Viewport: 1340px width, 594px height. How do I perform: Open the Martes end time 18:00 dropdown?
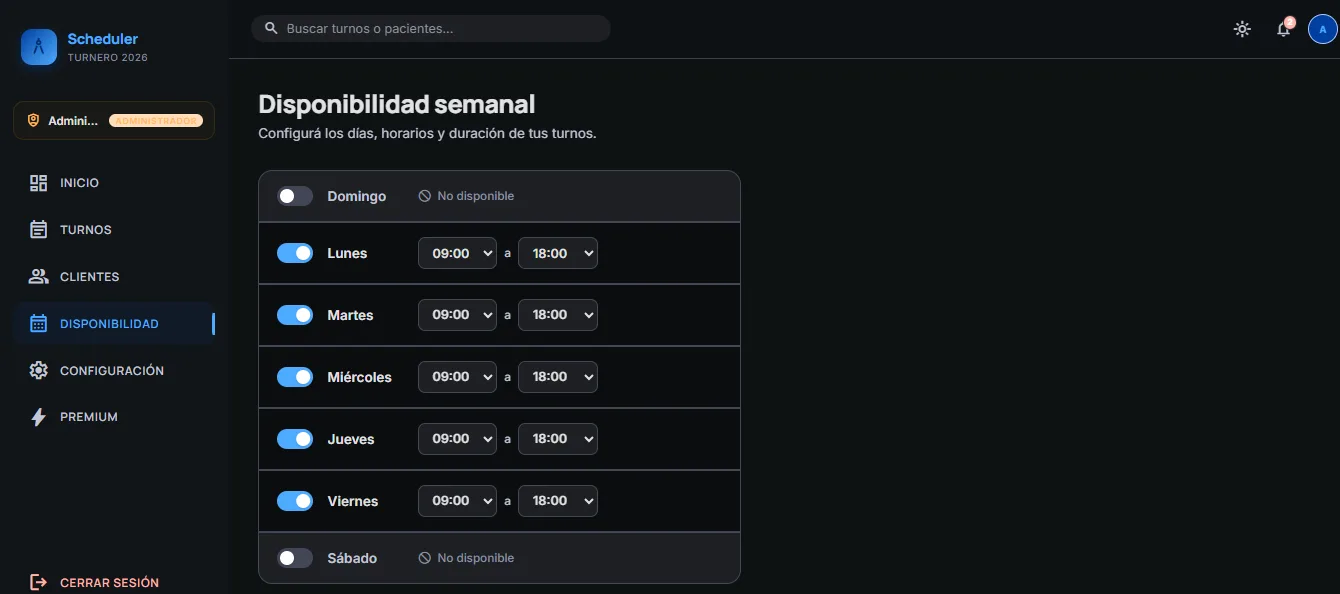click(x=558, y=315)
